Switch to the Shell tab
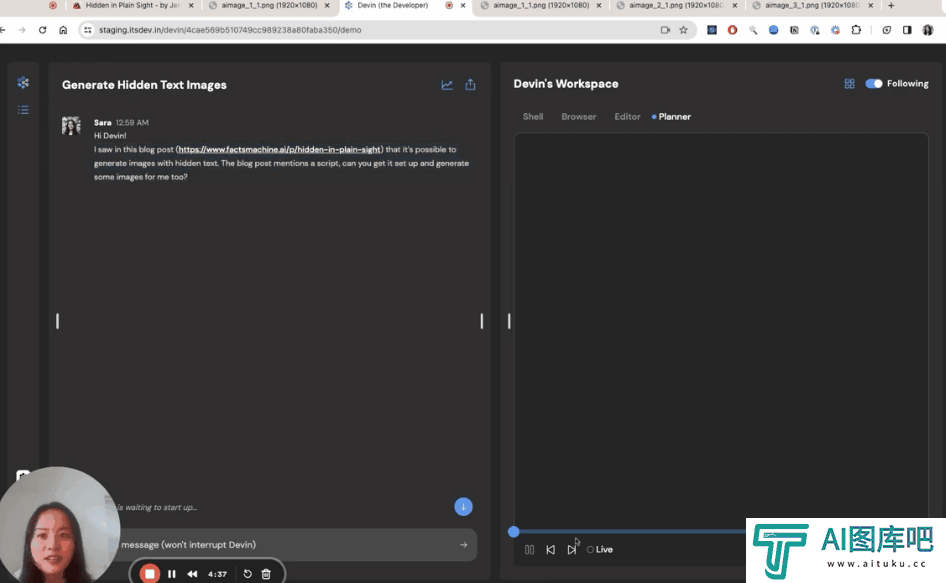The height and width of the screenshot is (583, 946). (x=533, y=116)
